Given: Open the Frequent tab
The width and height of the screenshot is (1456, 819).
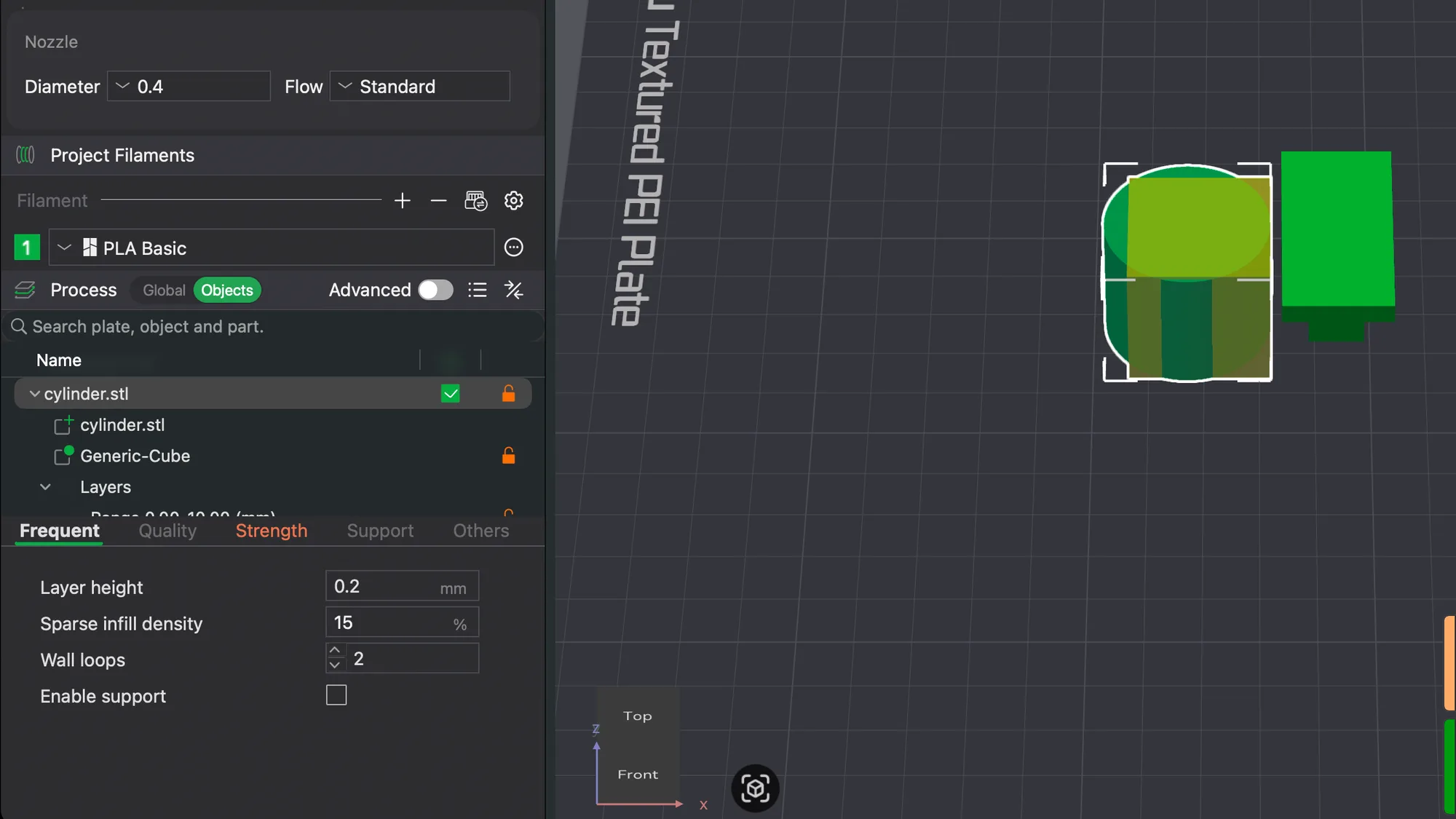Looking at the screenshot, I should pos(60,531).
